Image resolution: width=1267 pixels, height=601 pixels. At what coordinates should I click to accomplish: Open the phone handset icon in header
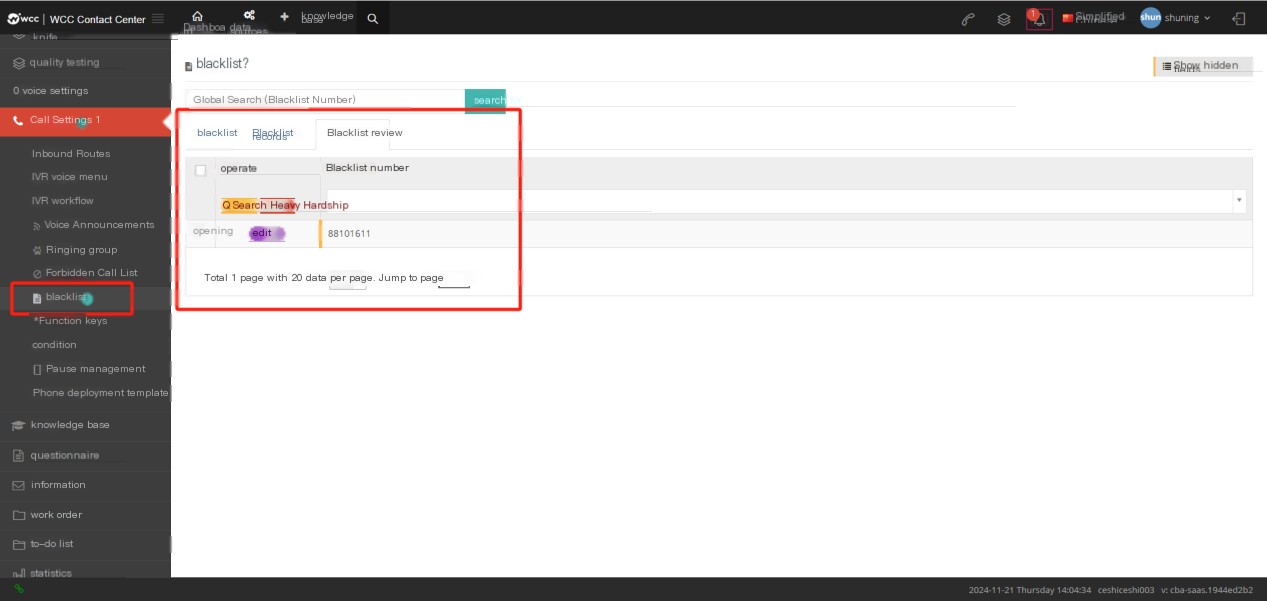(968, 19)
